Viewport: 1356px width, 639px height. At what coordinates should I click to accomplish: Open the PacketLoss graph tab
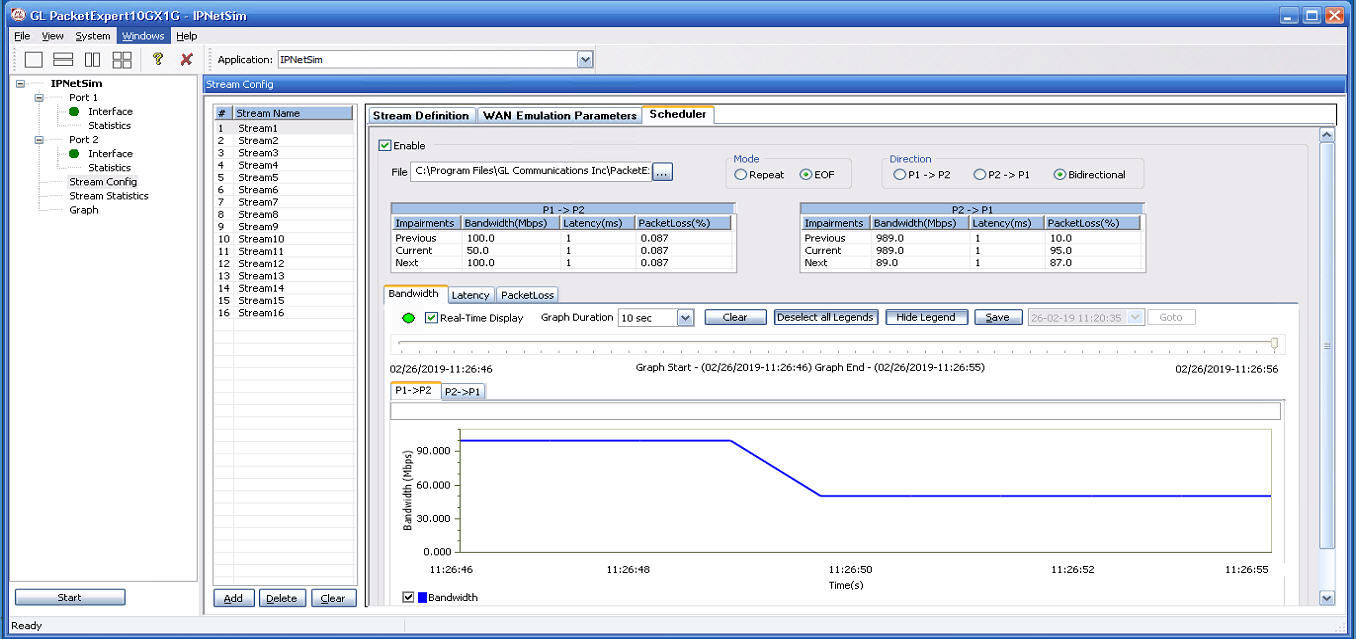coord(527,295)
